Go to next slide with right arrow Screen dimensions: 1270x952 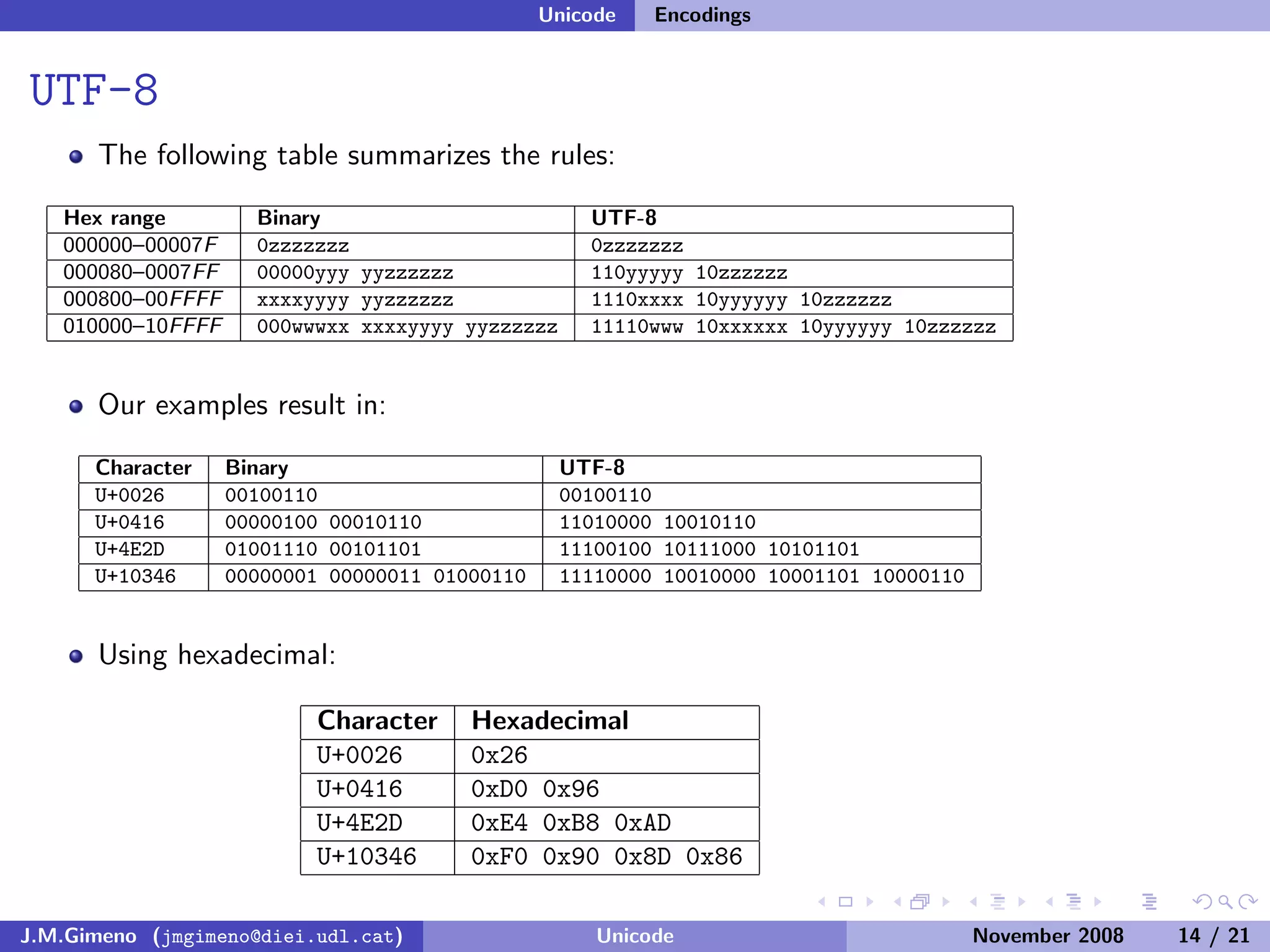[869, 902]
